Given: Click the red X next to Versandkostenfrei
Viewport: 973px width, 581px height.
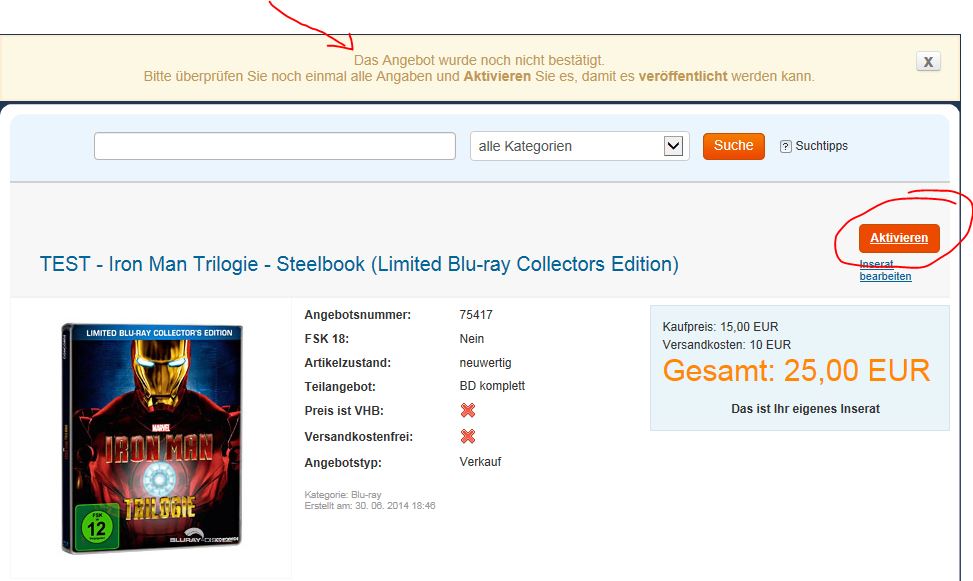Looking at the screenshot, I should (468, 436).
